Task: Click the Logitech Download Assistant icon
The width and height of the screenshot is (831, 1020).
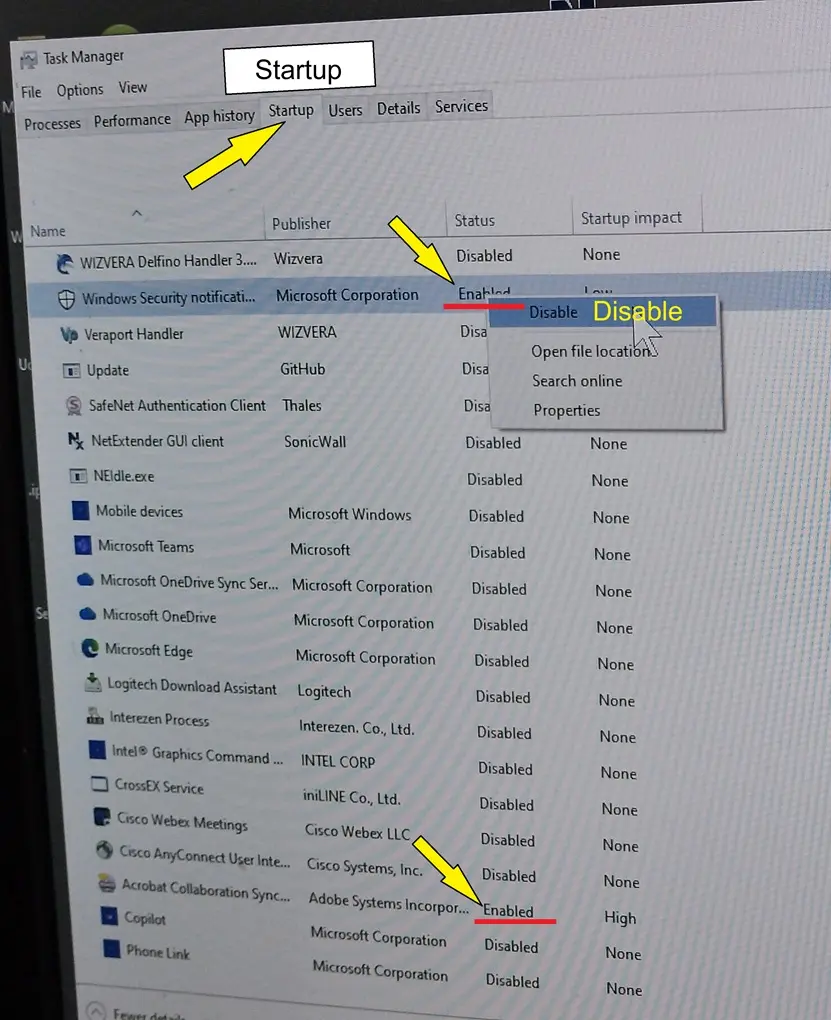Action: coord(93,682)
